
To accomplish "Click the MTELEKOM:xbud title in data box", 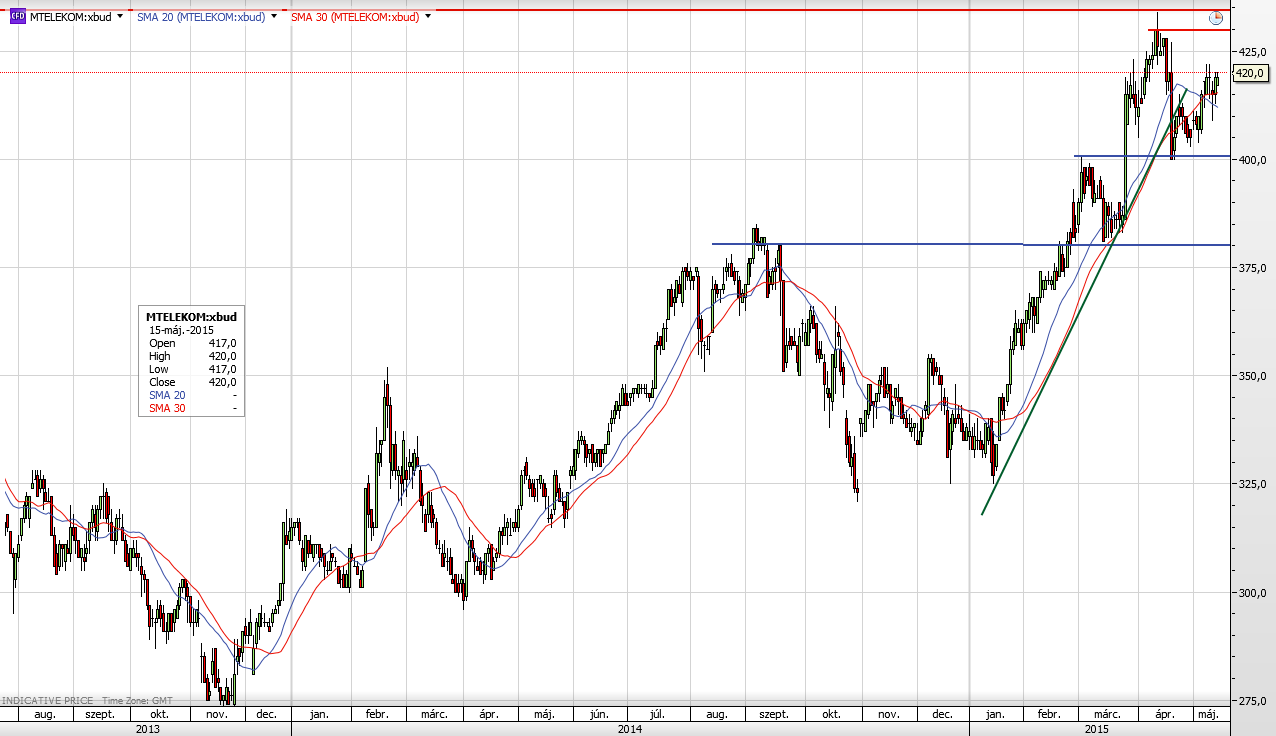I will click(191, 317).
